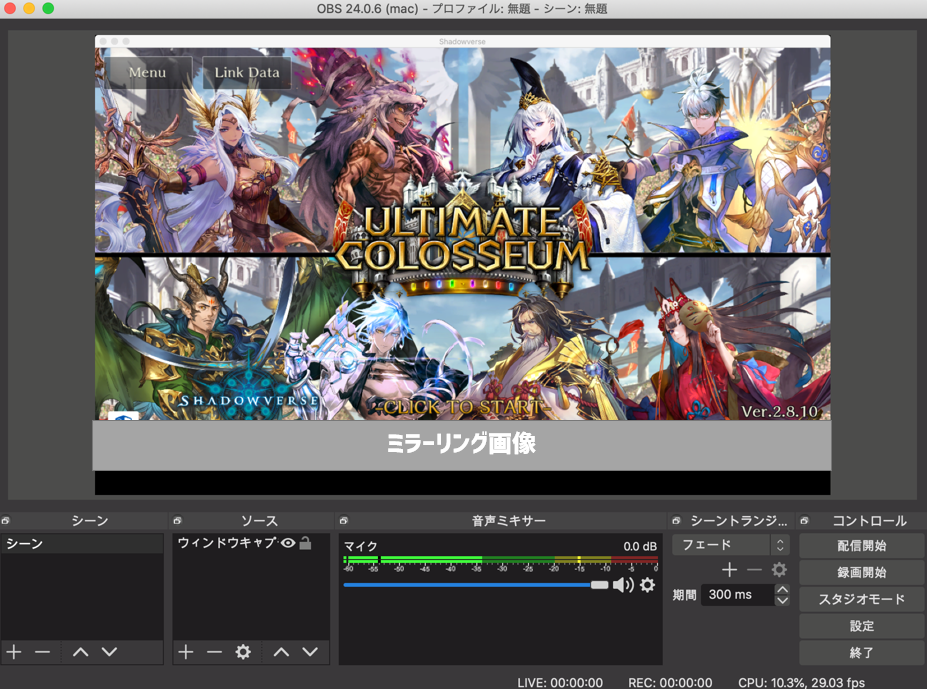Start streaming with 配信開始 button

(861, 545)
